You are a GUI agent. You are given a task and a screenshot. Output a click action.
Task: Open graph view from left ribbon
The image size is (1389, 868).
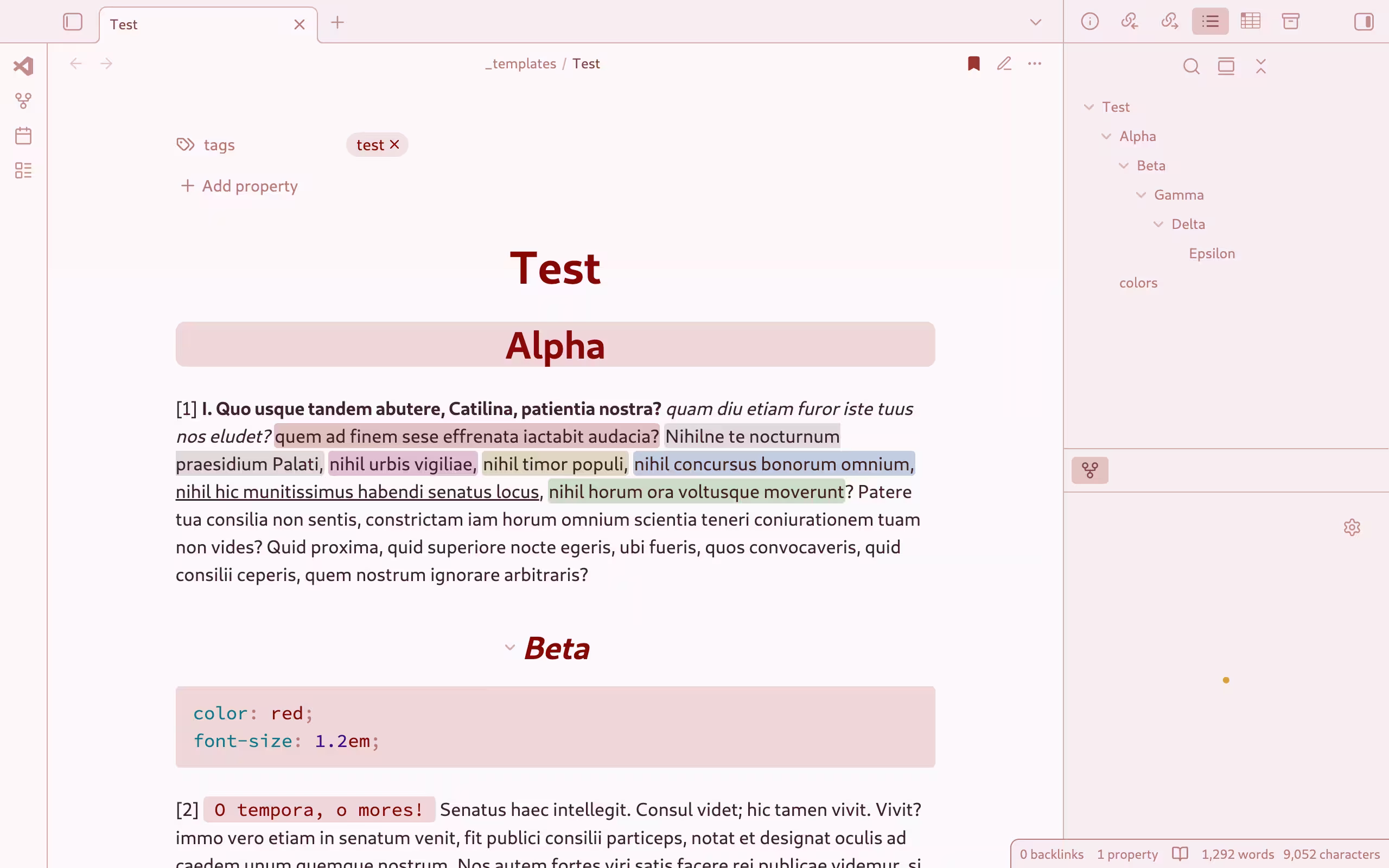23,101
